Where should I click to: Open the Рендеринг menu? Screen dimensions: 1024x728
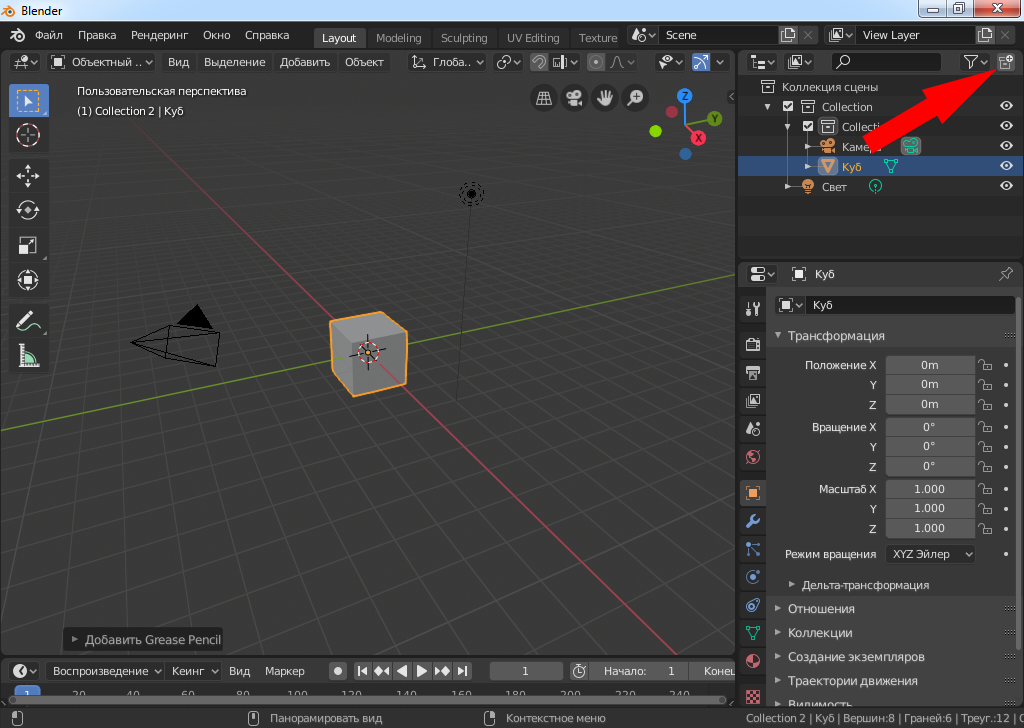point(159,35)
